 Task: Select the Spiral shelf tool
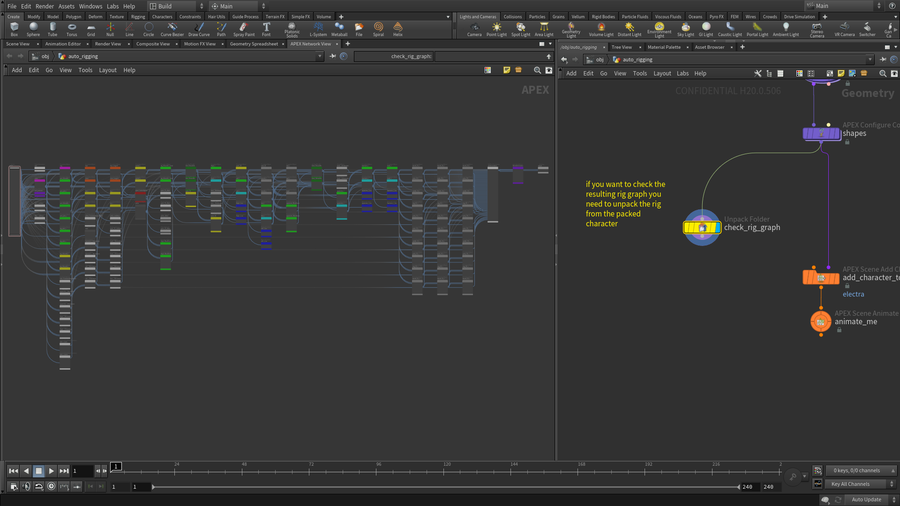[378, 29]
